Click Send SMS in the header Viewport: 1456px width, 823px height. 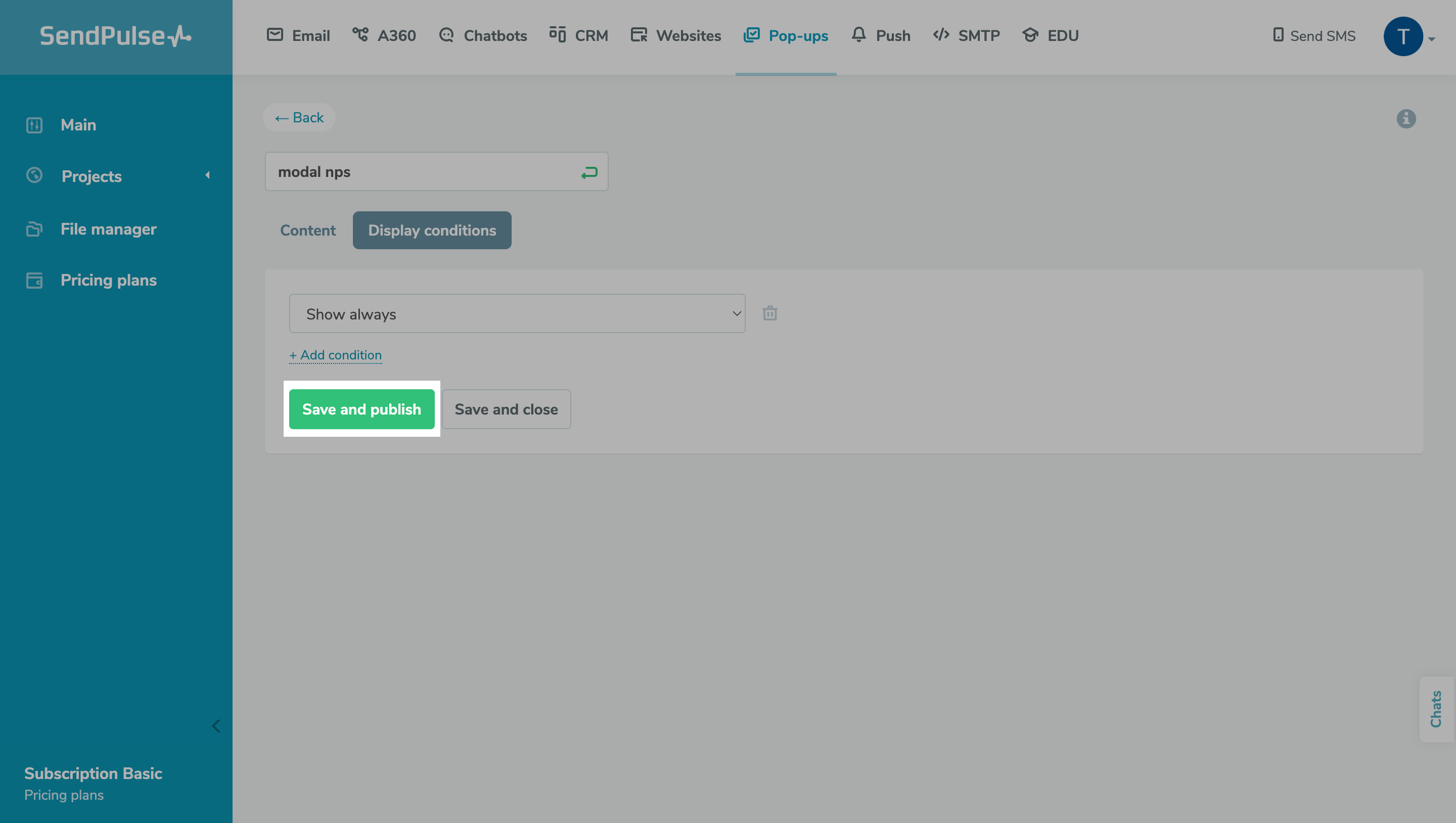point(1313,35)
